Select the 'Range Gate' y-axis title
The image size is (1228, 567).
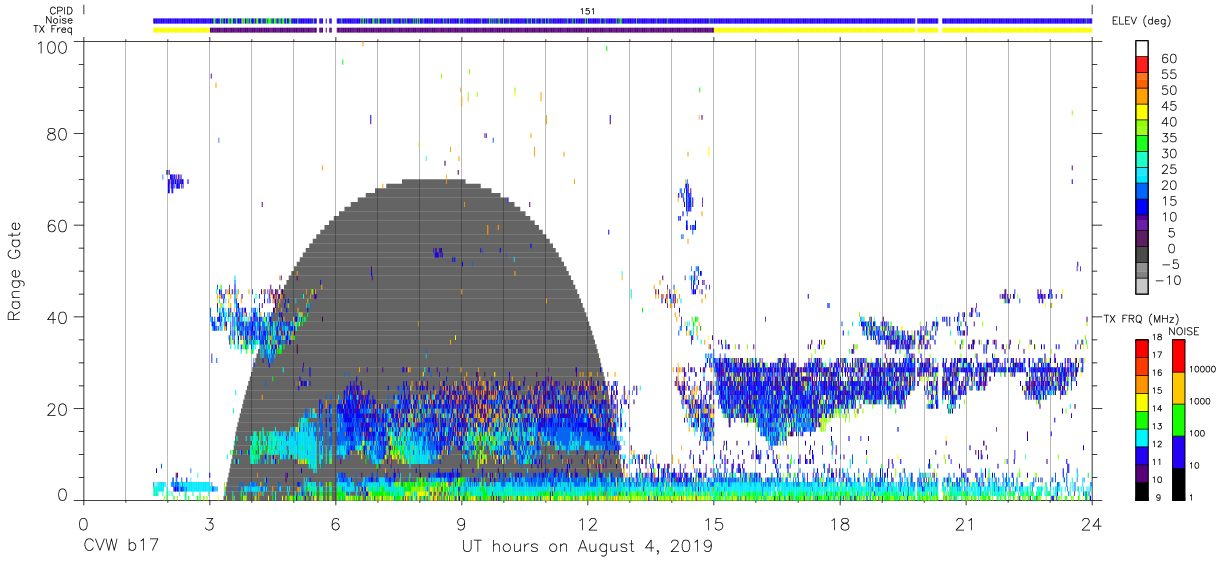click(x=15, y=271)
